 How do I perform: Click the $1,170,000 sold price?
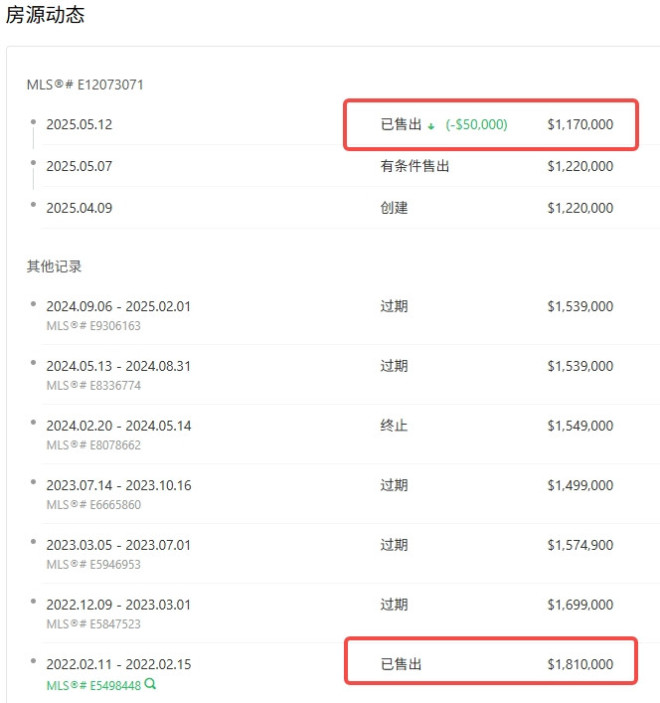tap(580, 125)
